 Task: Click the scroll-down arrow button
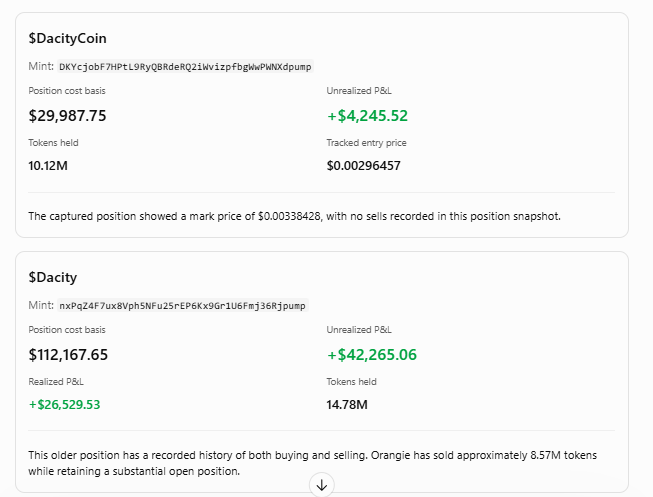(322, 485)
